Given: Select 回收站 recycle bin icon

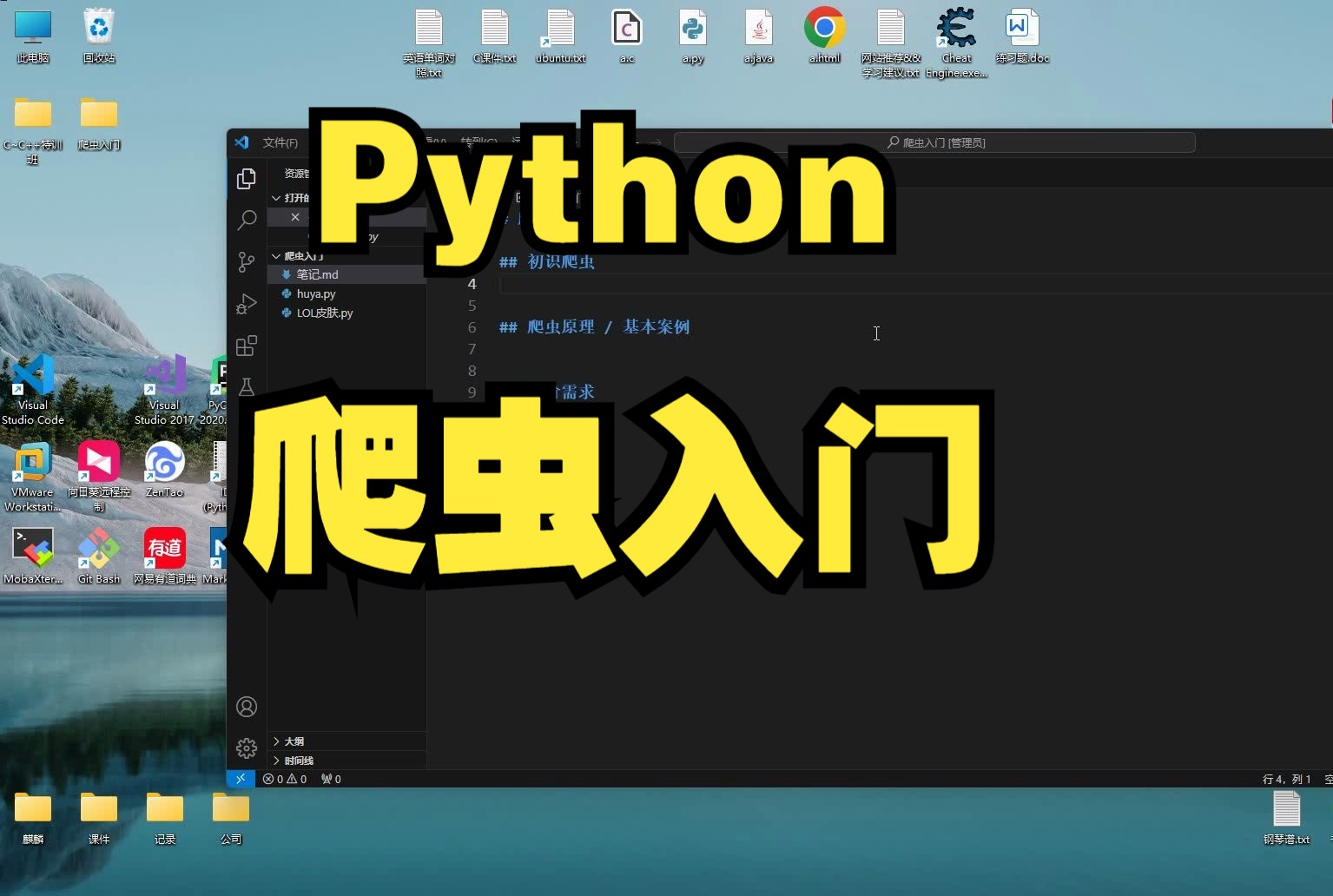Looking at the screenshot, I should tap(99, 36).
